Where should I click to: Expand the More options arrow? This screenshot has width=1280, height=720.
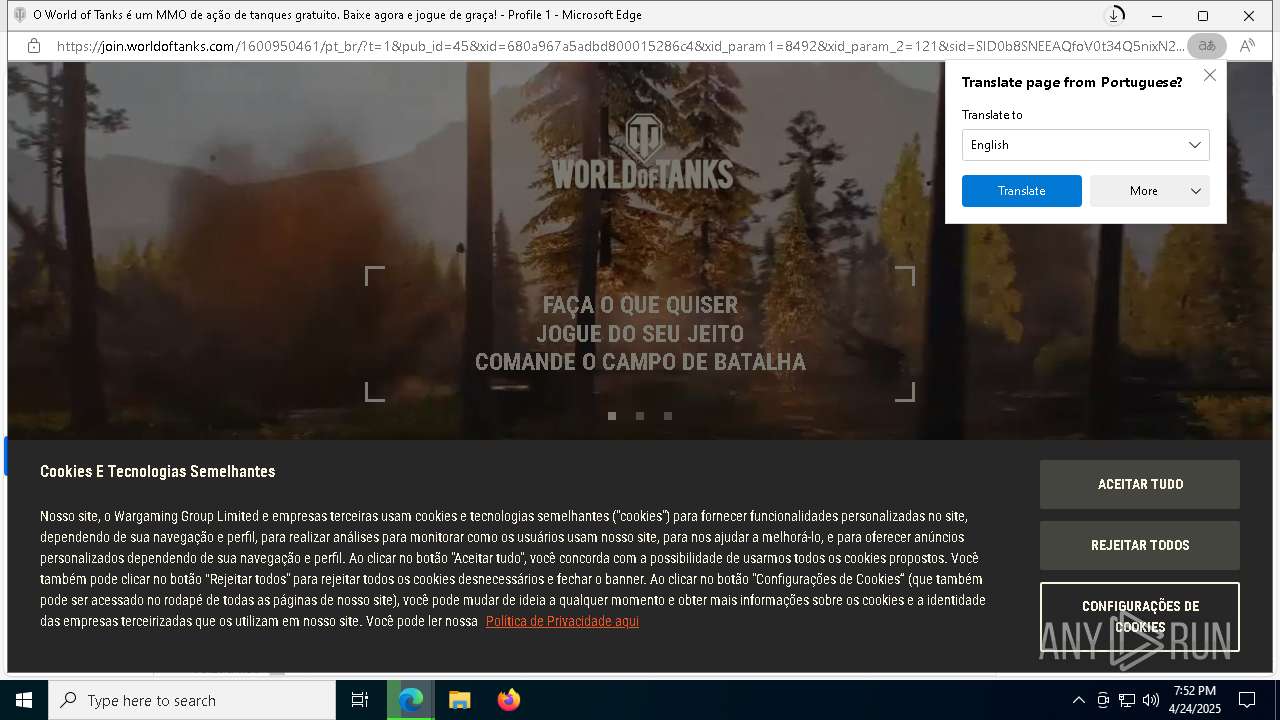1195,191
